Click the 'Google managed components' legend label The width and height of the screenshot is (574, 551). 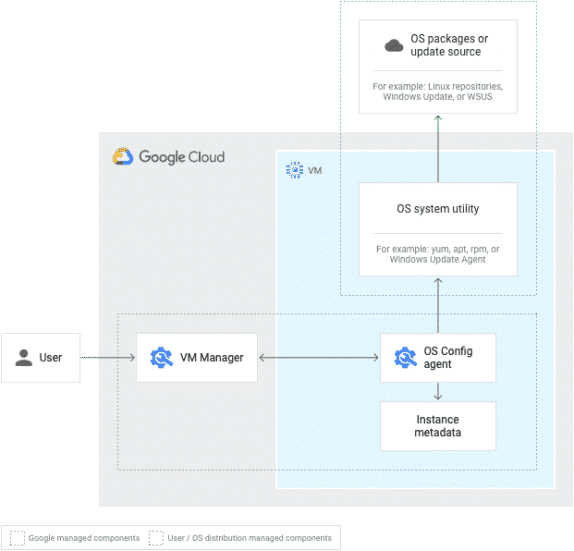coord(84,538)
